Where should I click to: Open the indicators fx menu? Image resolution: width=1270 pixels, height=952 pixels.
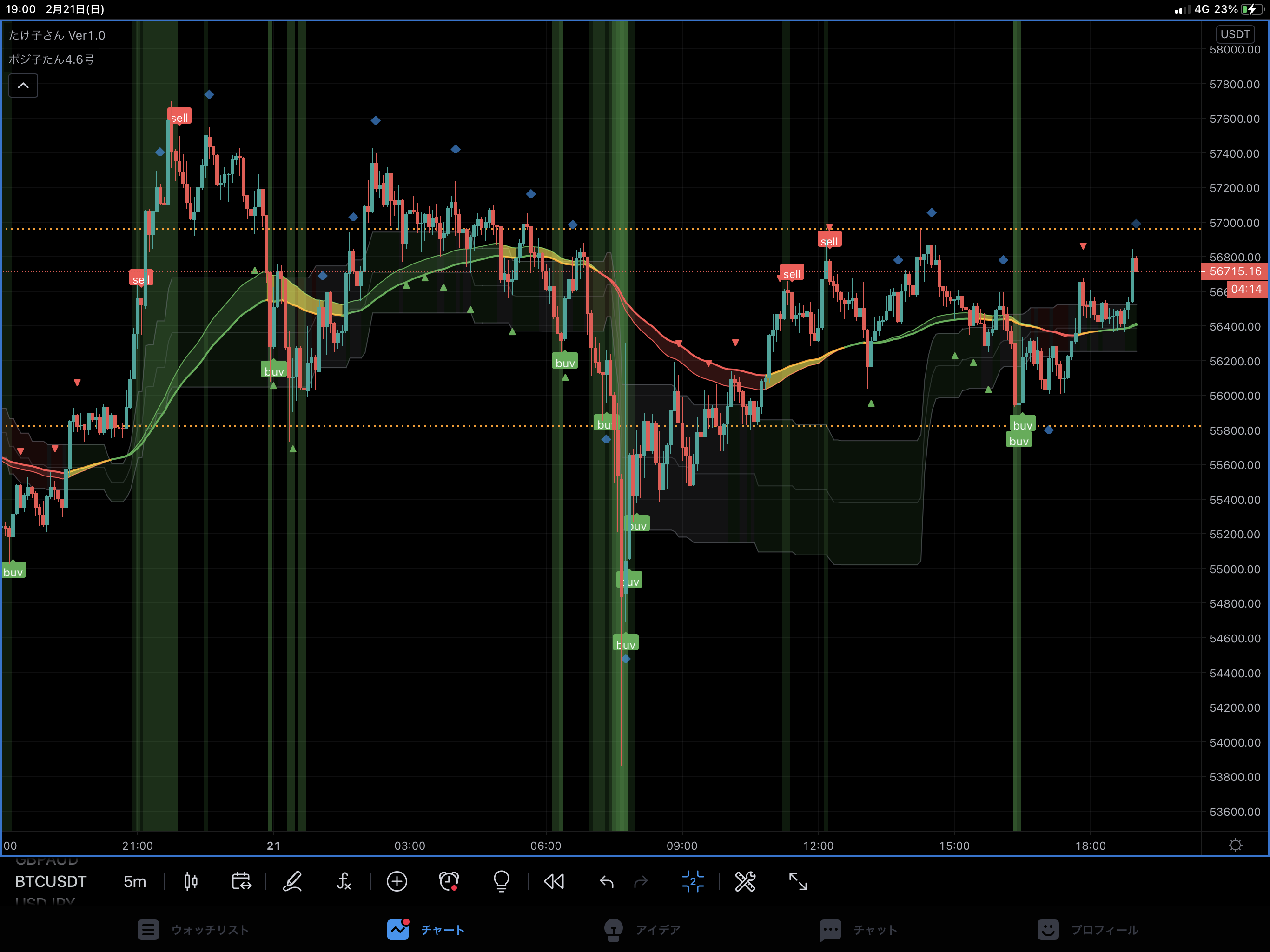coord(344,881)
